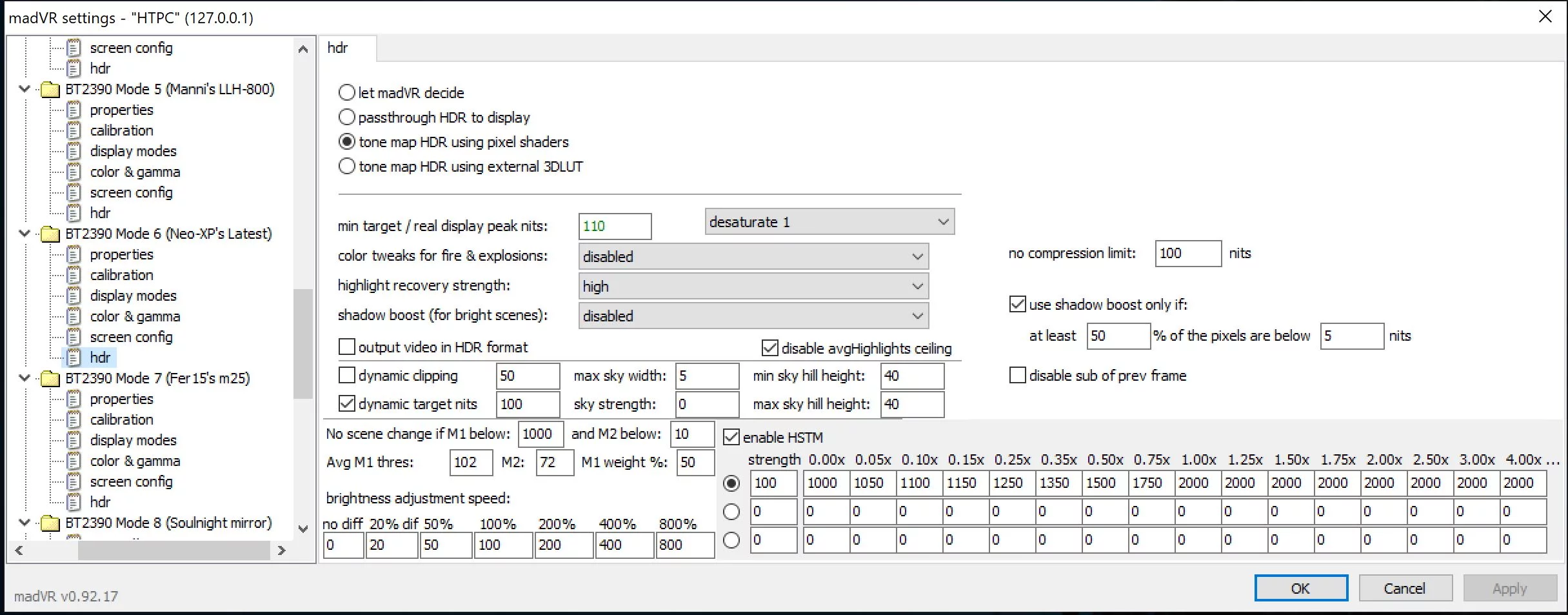Viewport: 1568px width, 615px height.
Task: Click the HSTM strength field showing 100
Action: 773,483
